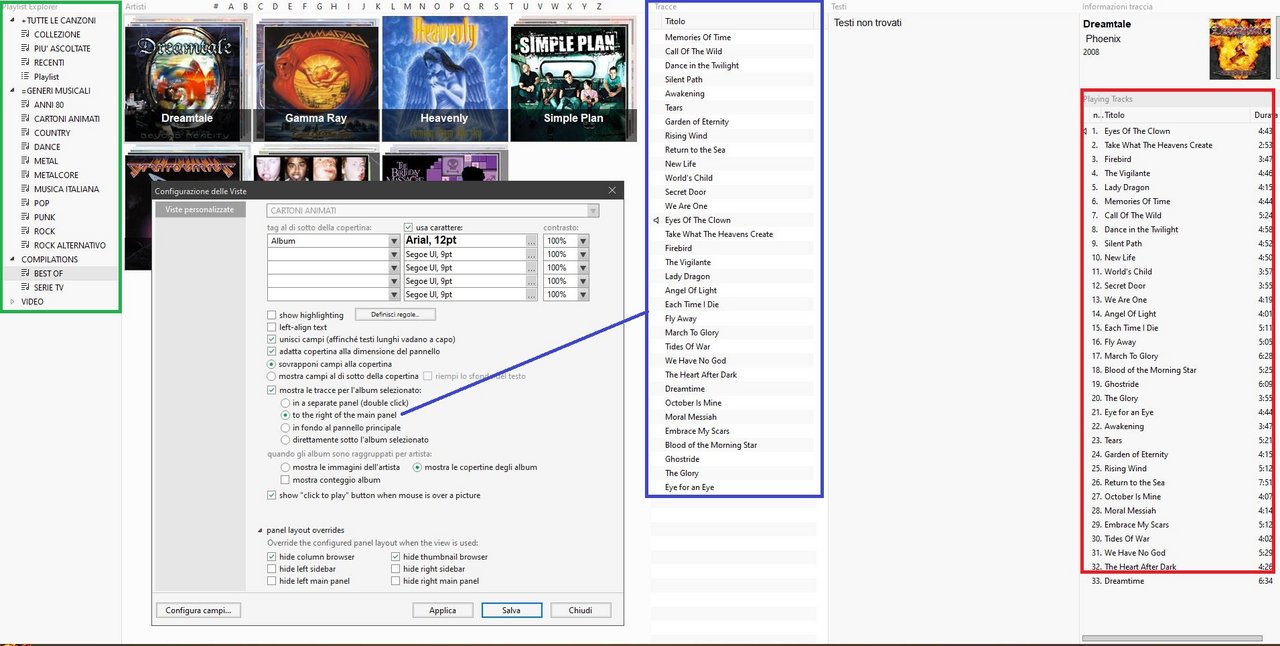Click the Applica button
Viewport: 1280px width, 646px height.
pos(443,610)
